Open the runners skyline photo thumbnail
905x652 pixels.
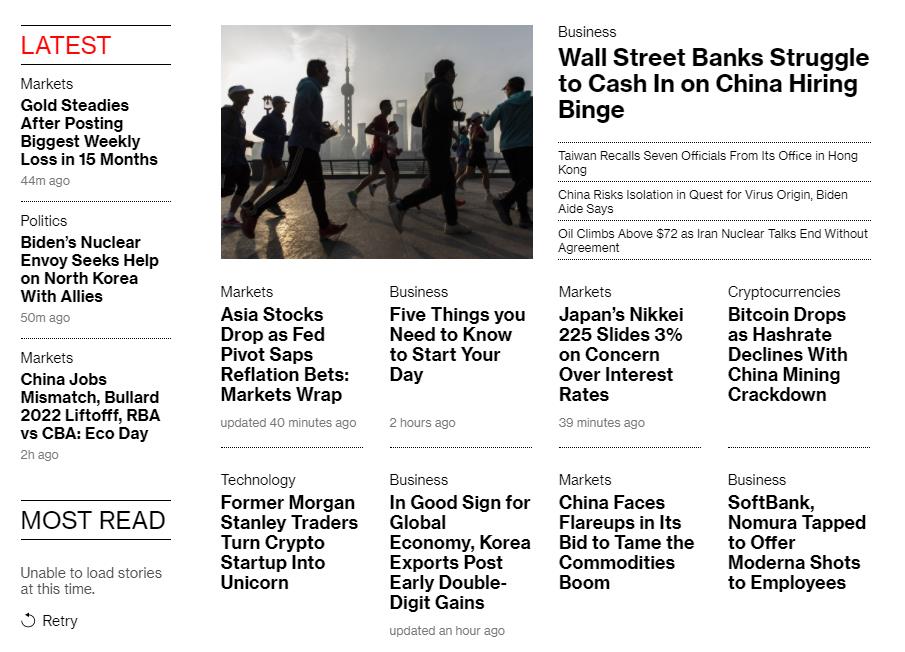pyautogui.click(x=376, y=142)
